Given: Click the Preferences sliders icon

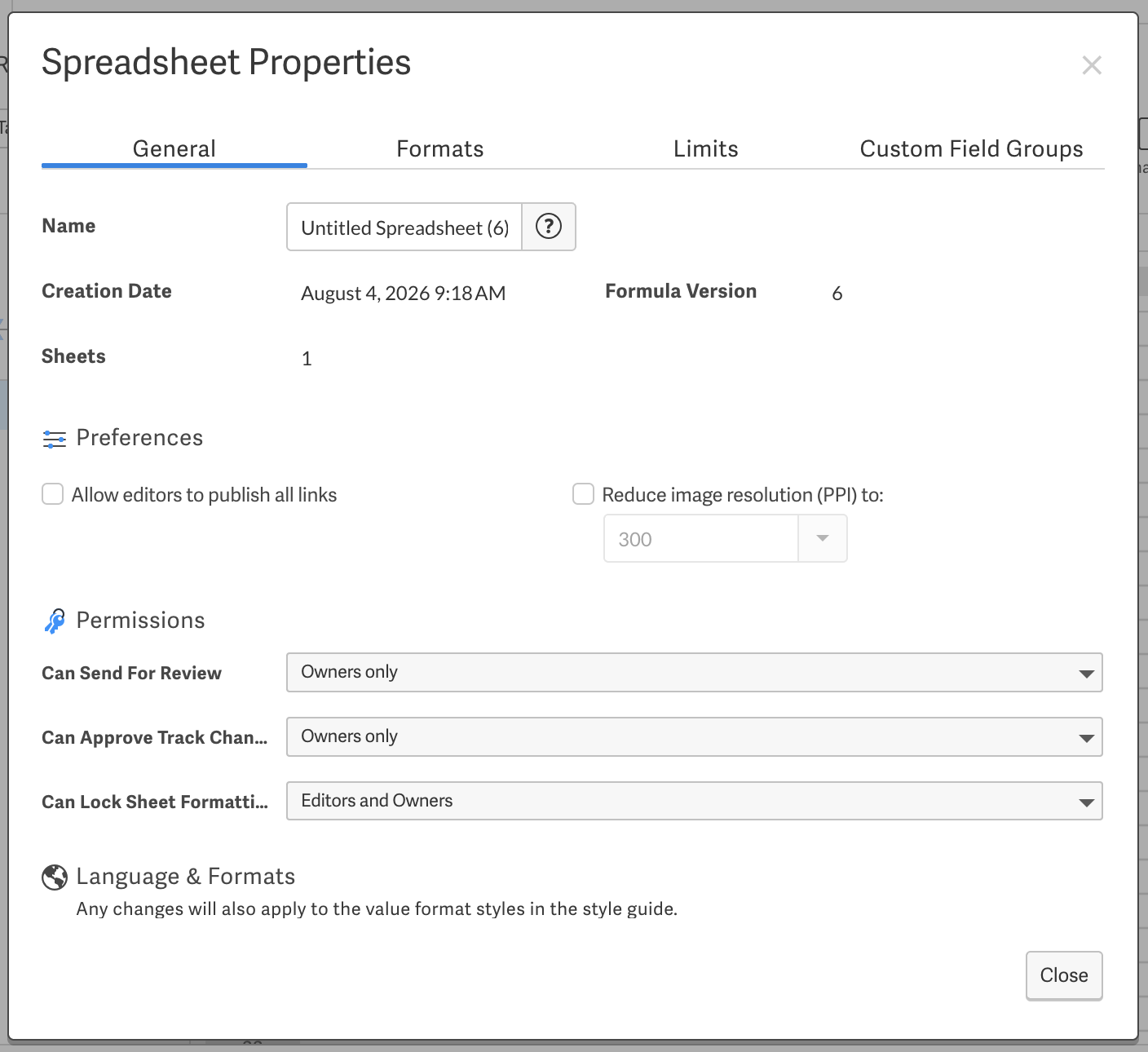Looking at the screenshot, I should pyautogui.click(x=55, y=440).
